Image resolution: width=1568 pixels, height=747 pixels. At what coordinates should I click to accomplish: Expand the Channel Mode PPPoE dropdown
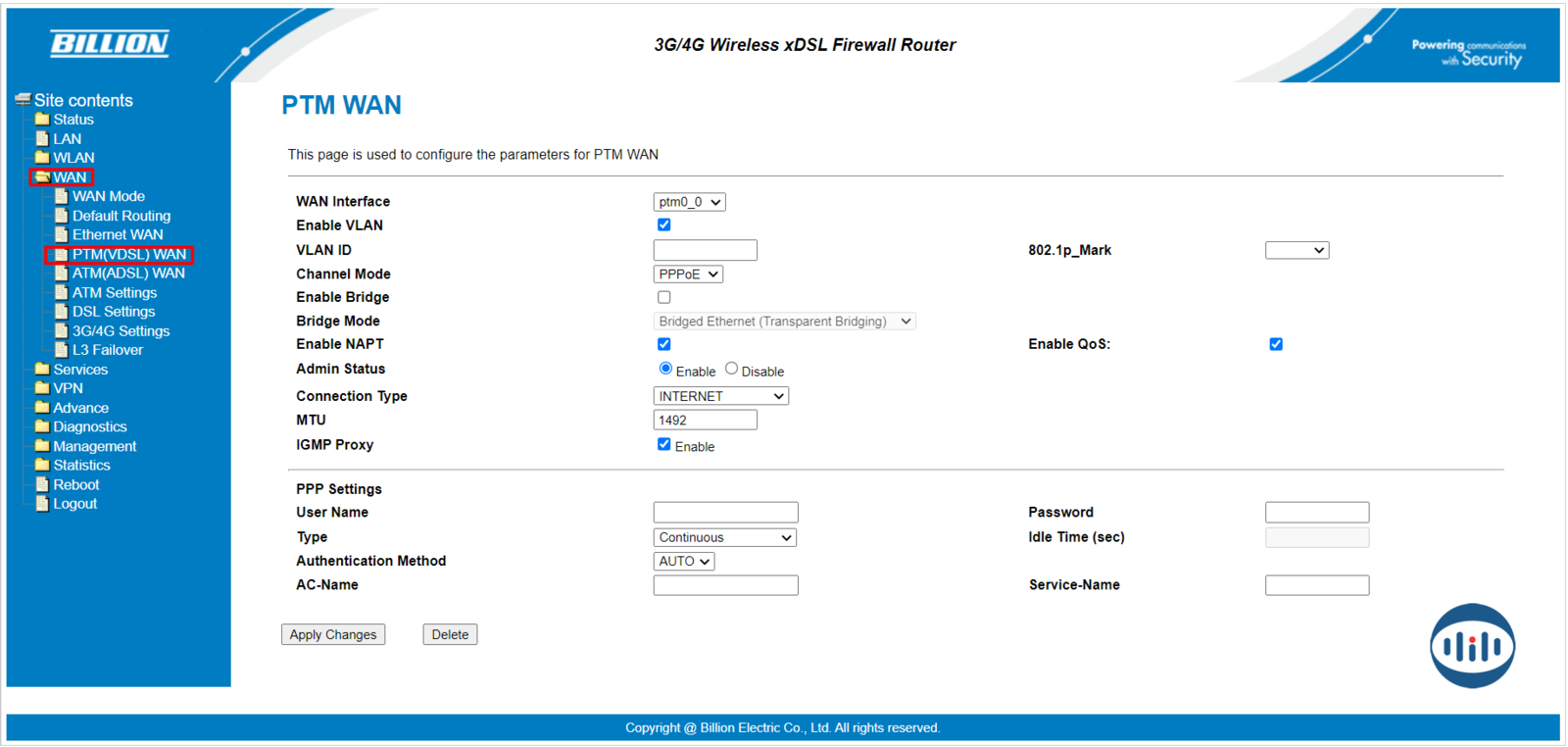tap(688, 274)
